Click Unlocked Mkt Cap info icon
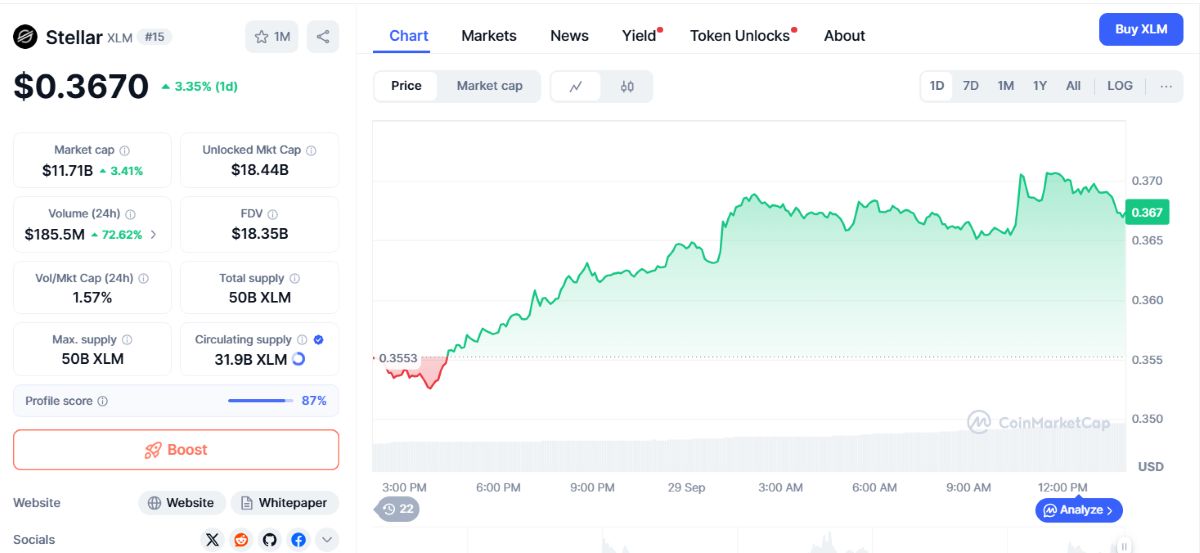This screenshot has width=1200, height=553. (x=311, y=150)
